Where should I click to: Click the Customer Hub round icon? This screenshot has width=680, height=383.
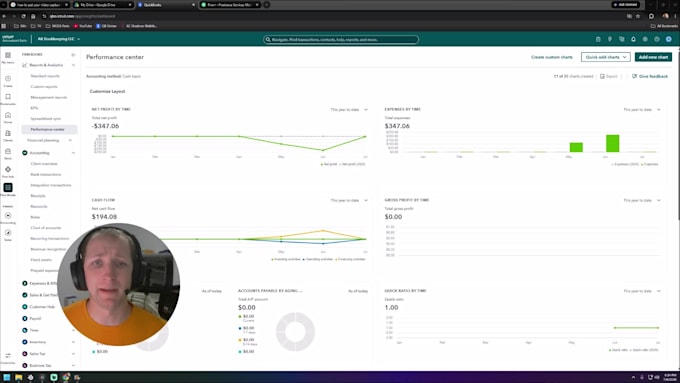25,307
